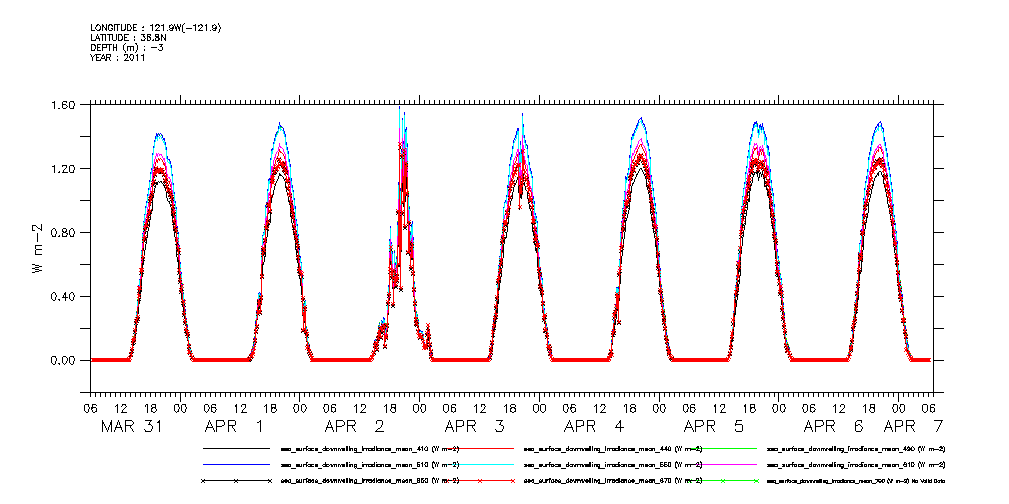Click the black x-marked legend line
Viewport: 1009px width, 504px height.
[236, 481]
